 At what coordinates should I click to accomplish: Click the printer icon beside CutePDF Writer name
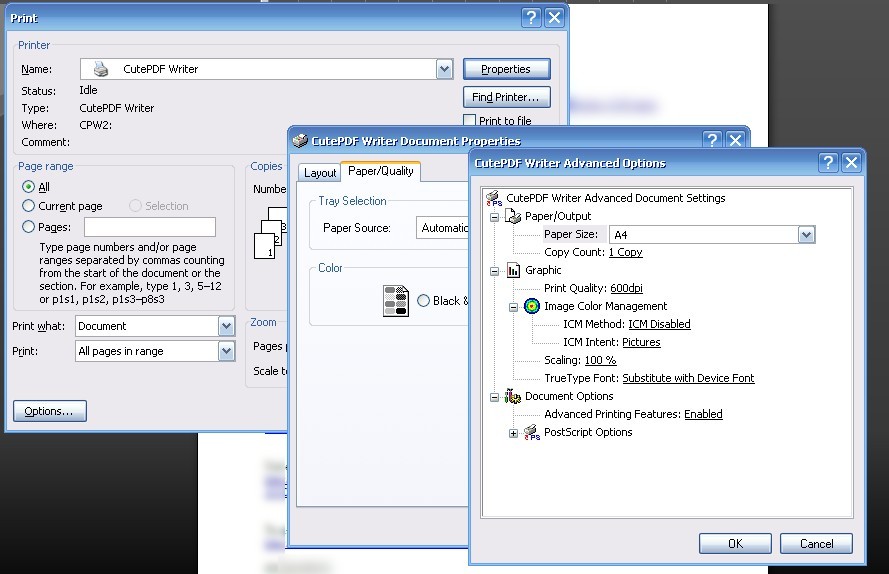pos(101,69)
